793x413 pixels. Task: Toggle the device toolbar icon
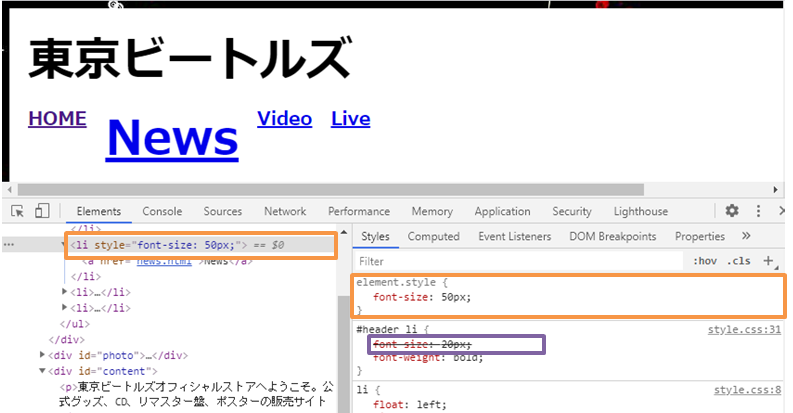(42, 211)
